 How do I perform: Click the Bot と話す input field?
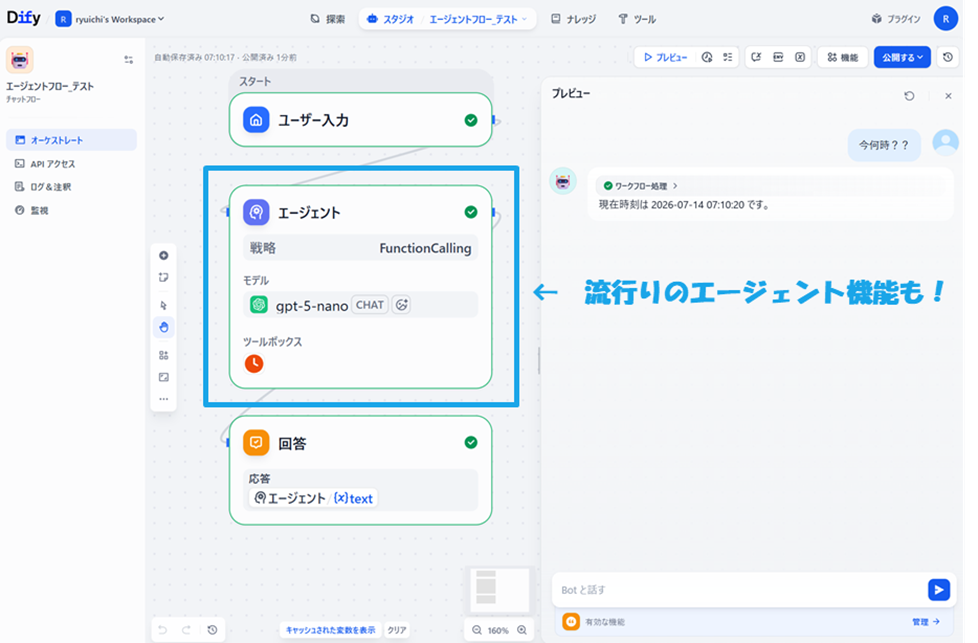point(739,589)
